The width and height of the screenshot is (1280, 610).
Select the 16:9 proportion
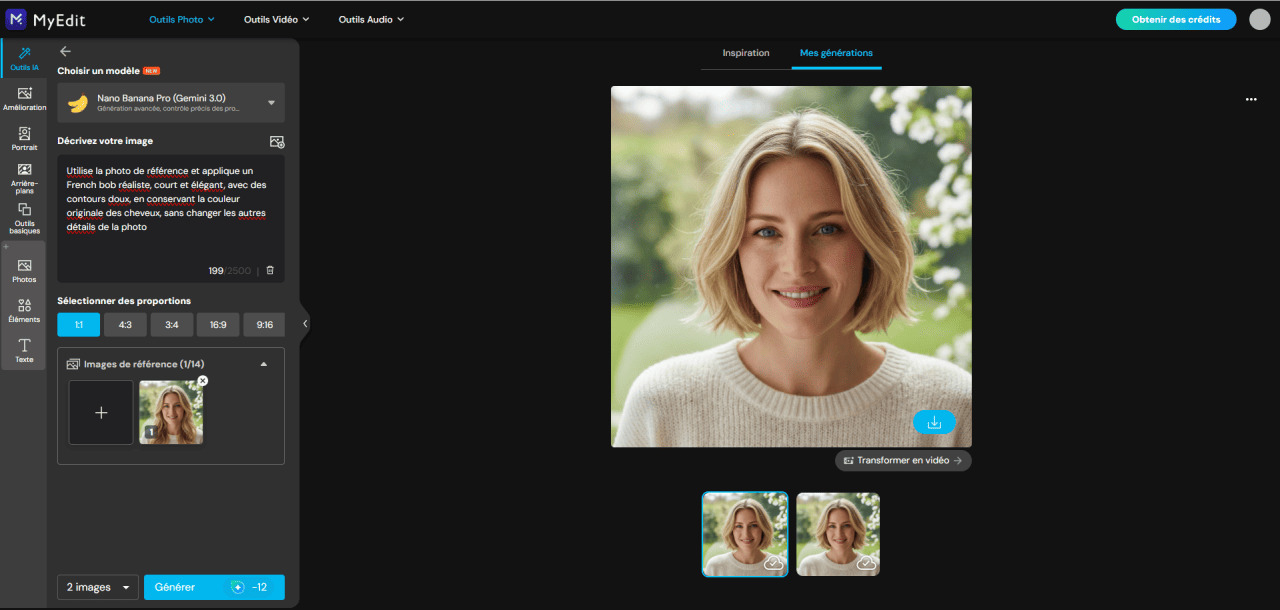218,325
